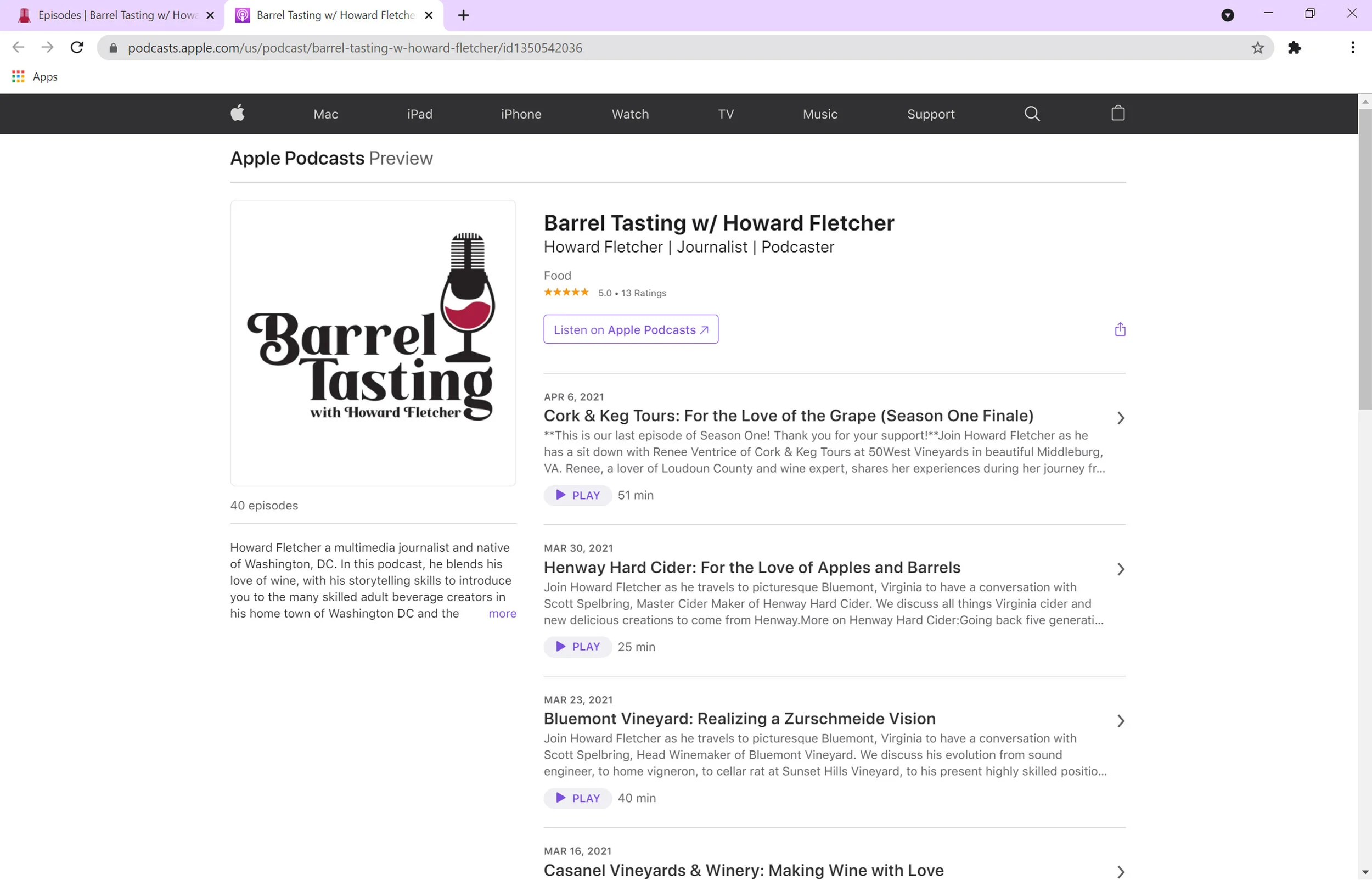Click Listen on Apple Podcasts button
The height and width of the screenshot is (880, 1372).
[631, 330]
